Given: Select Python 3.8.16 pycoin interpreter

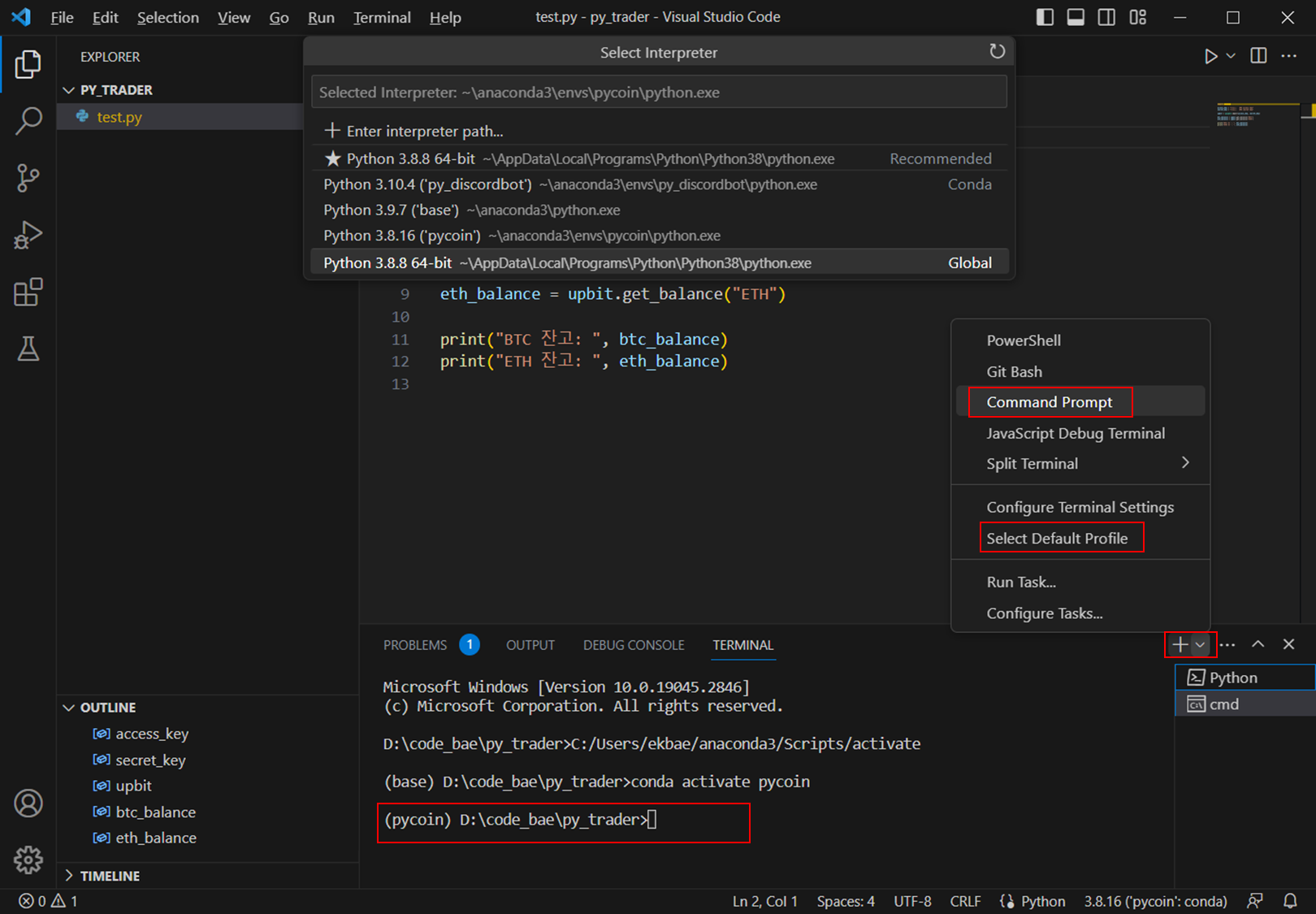Looking at the screenshot, I should [659, 236].
